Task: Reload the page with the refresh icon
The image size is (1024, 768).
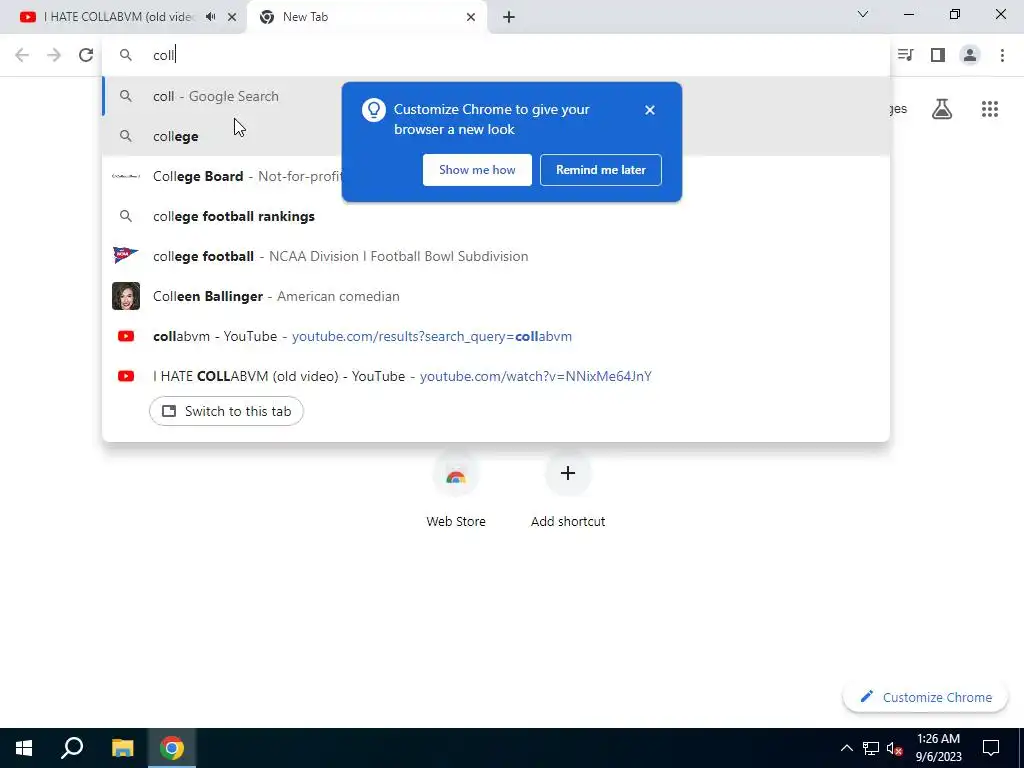Action: click(86, 55)
